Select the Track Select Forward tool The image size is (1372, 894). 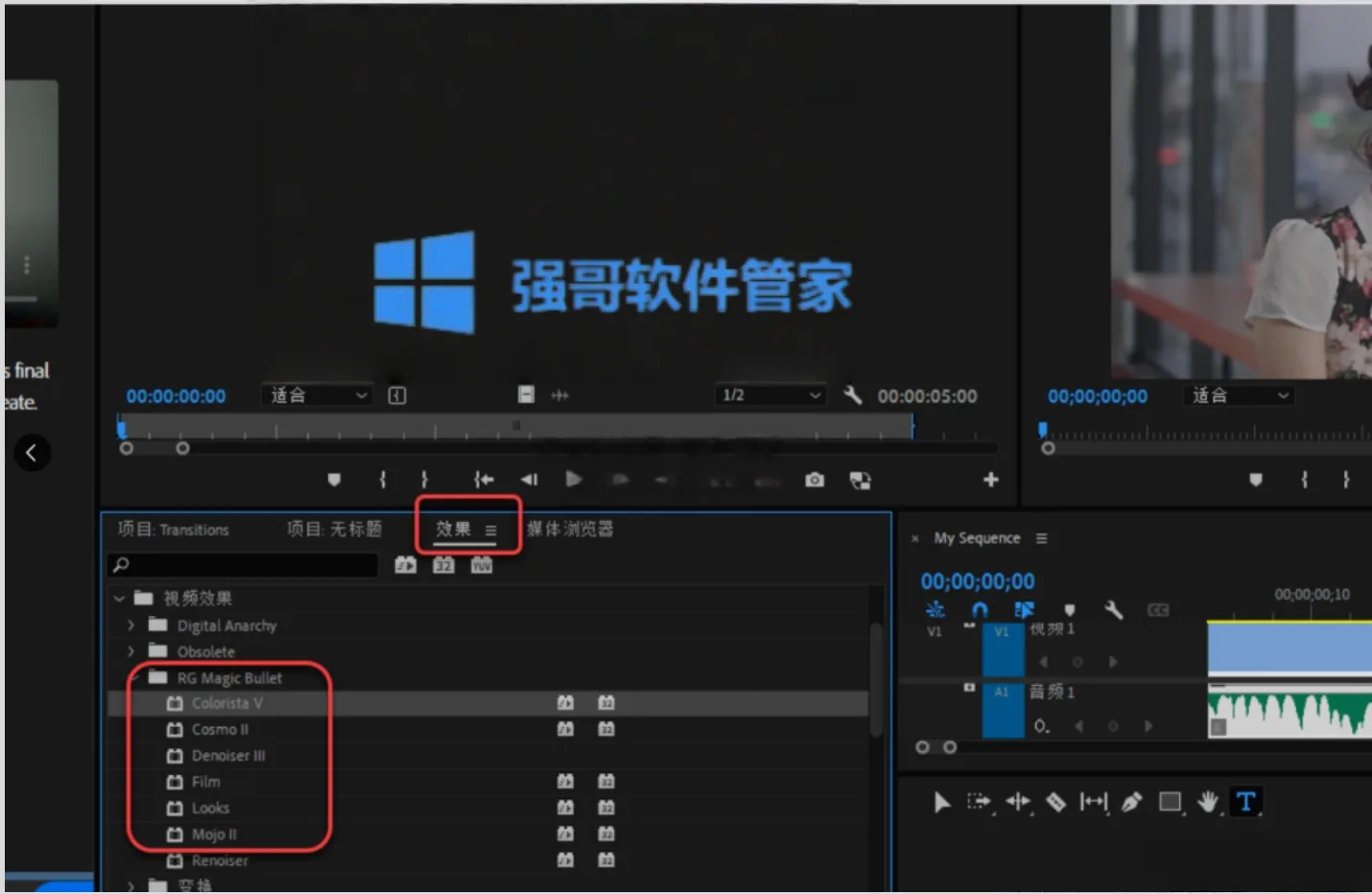pos(979,802)
